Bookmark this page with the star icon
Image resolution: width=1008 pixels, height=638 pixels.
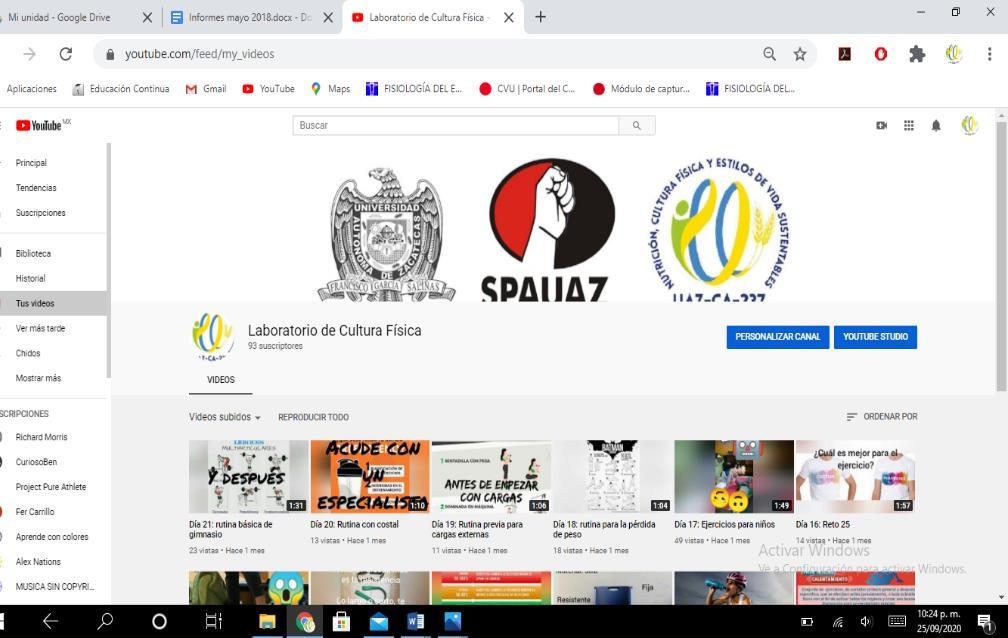coord(800,54)
